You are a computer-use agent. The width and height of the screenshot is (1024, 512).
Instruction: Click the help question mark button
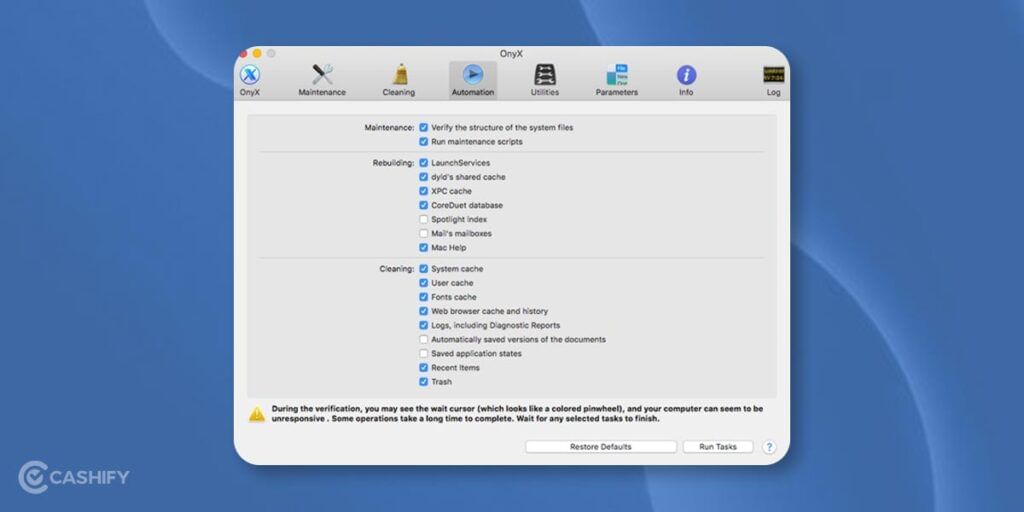(x=769, y=447)
